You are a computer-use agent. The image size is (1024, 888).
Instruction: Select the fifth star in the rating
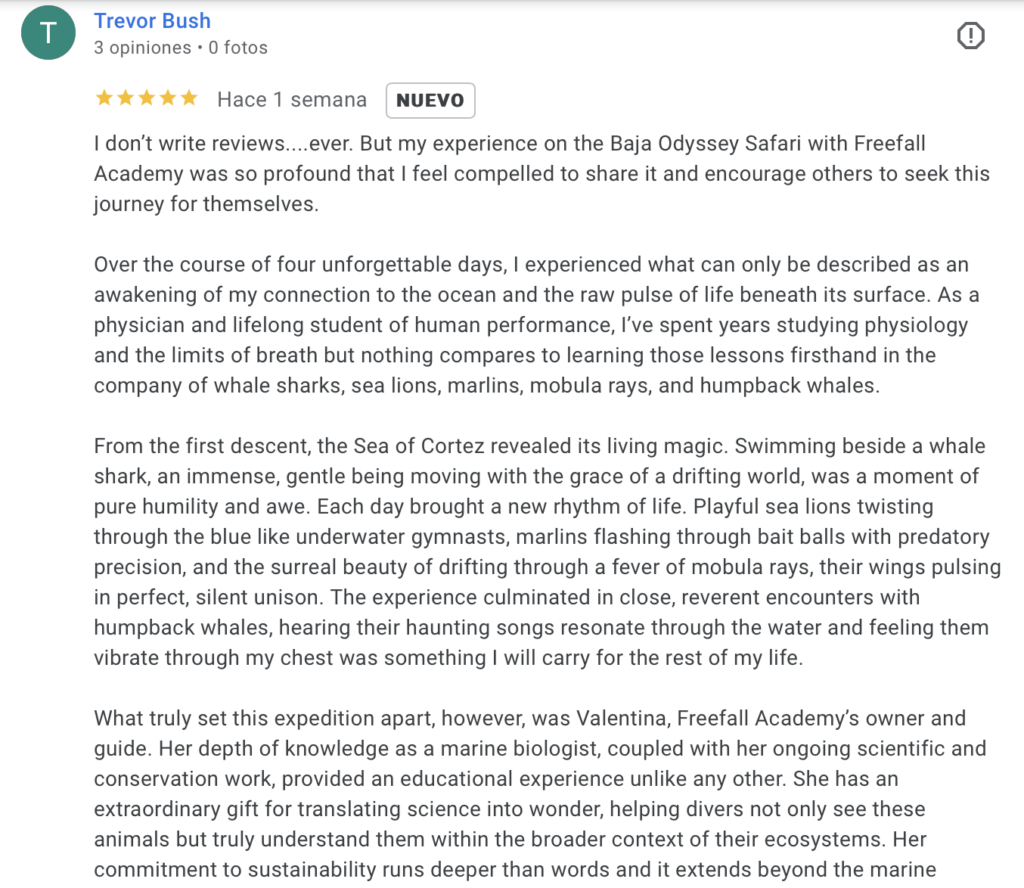188,98
